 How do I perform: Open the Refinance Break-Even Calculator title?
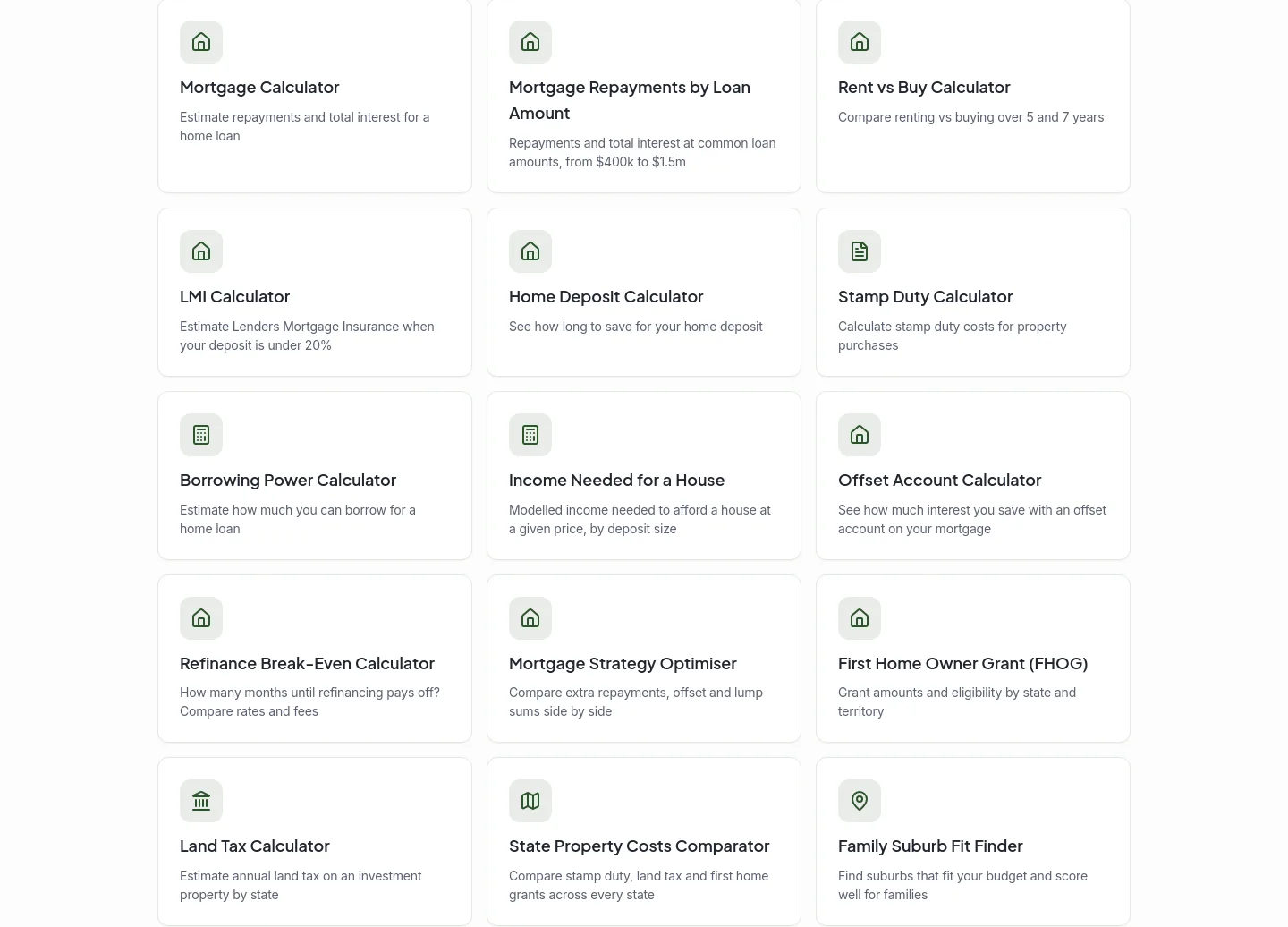(x=307, y=664)
